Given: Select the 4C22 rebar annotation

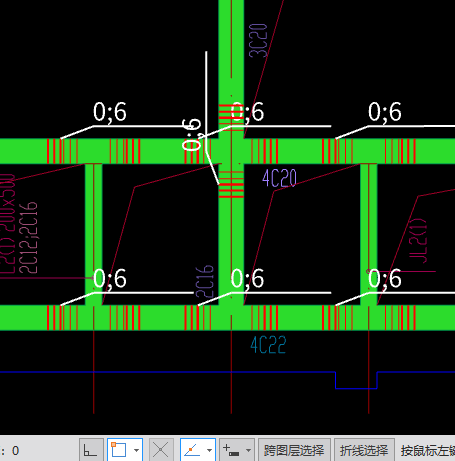Looking at the screenshot, I should click(x=268, y=345).
